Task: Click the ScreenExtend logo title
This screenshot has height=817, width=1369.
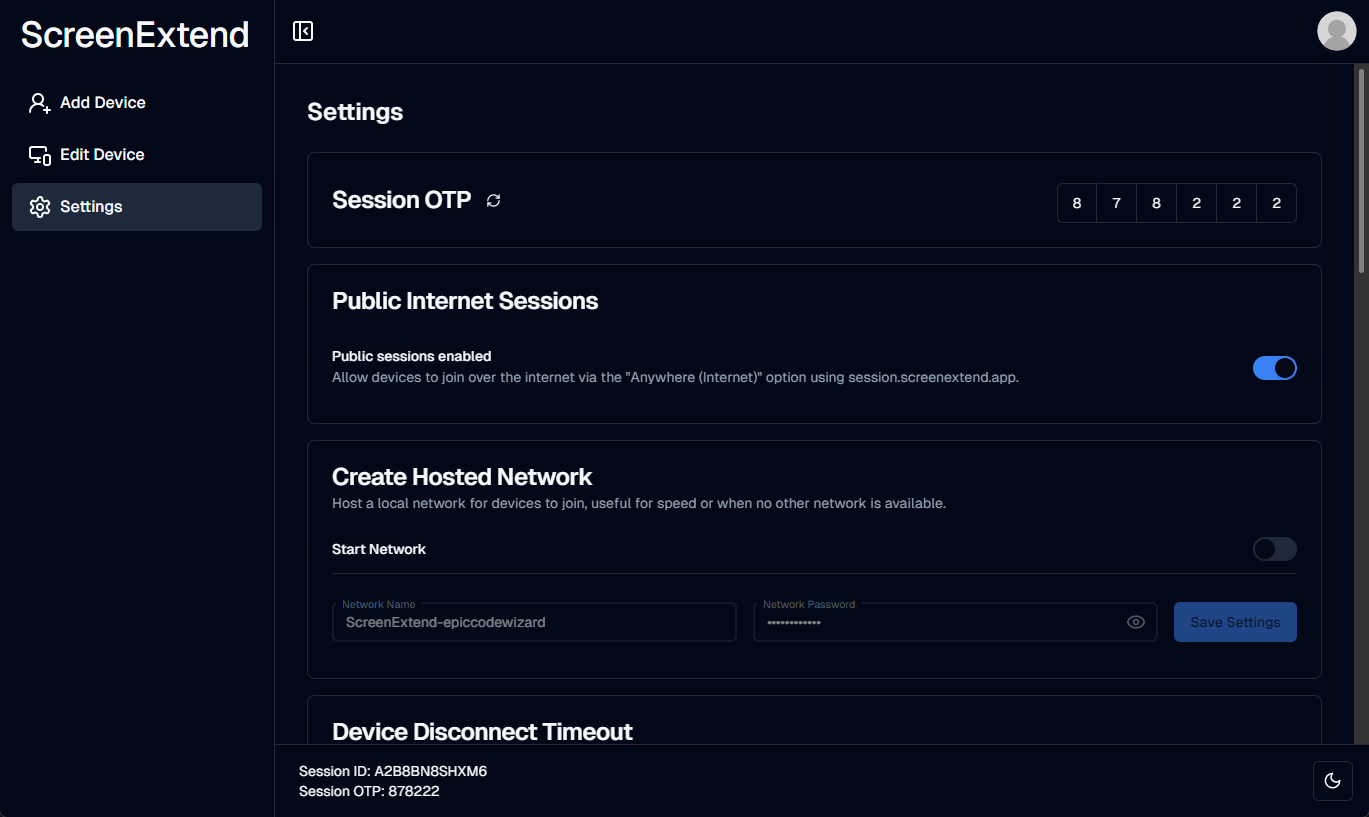Action: [135, 35]
